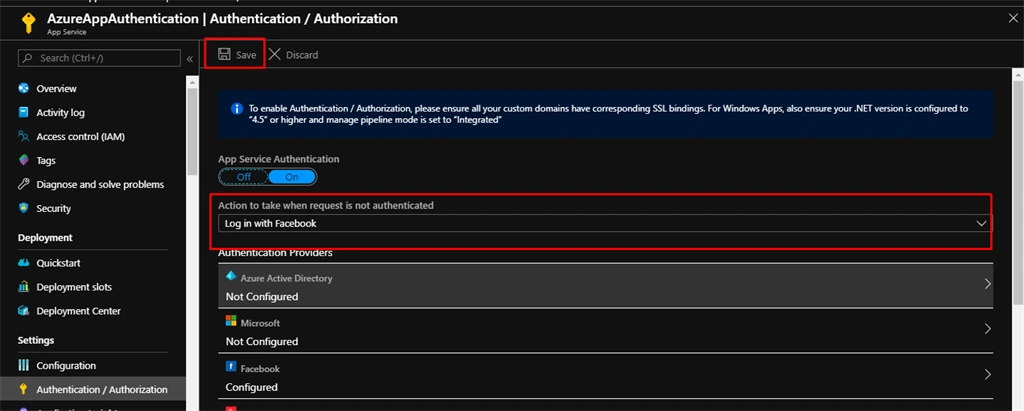Click the 'Deployment' section header text
This screenshot has height=411, width=1024.
coord(45,238)
